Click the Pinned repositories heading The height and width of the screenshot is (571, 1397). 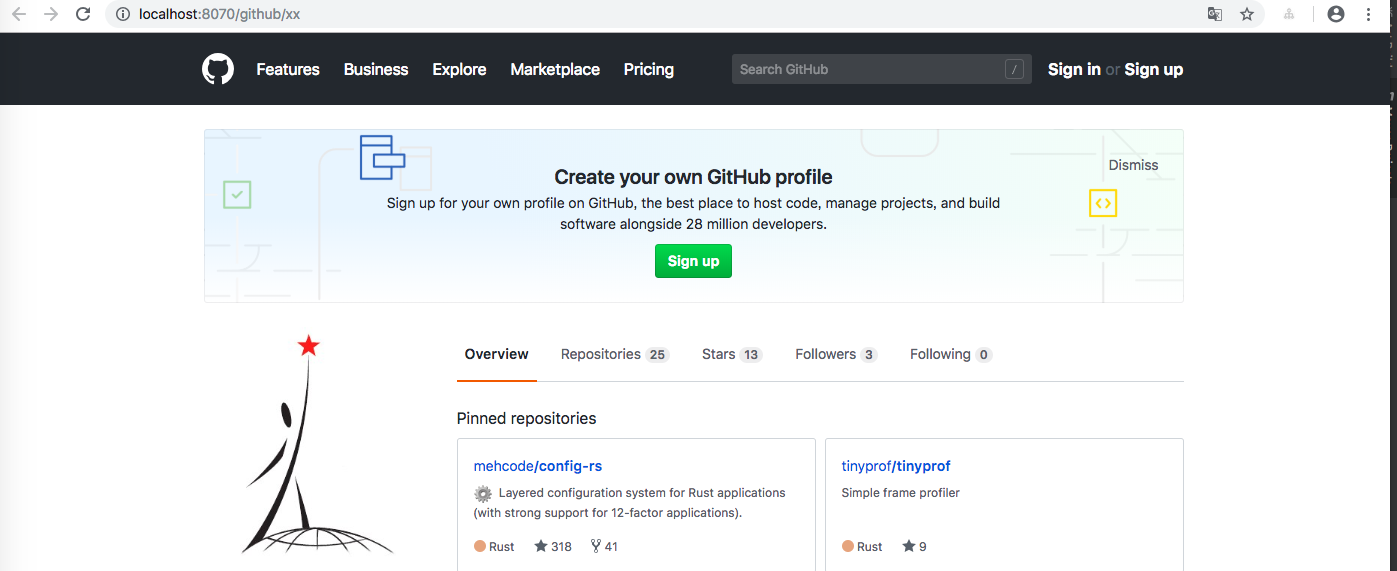[526, 418]
